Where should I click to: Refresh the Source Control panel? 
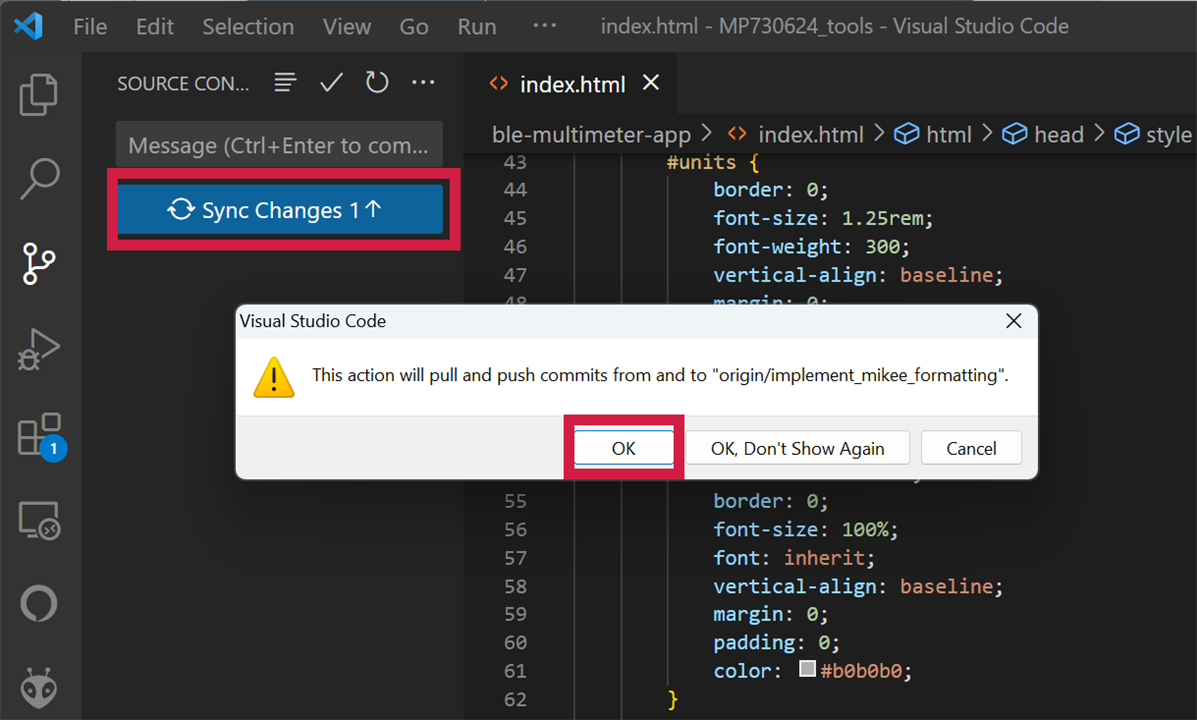(377, 82)
